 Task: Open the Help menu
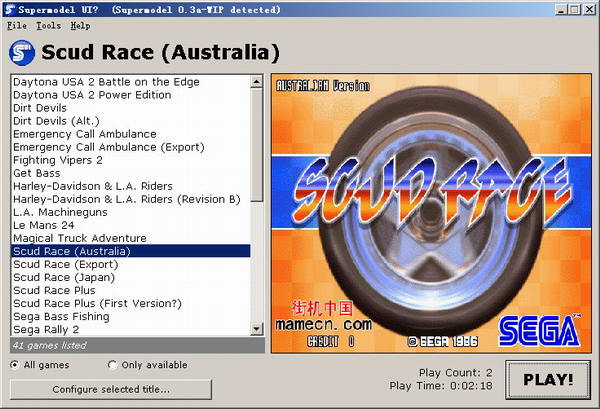coord(80,25)
